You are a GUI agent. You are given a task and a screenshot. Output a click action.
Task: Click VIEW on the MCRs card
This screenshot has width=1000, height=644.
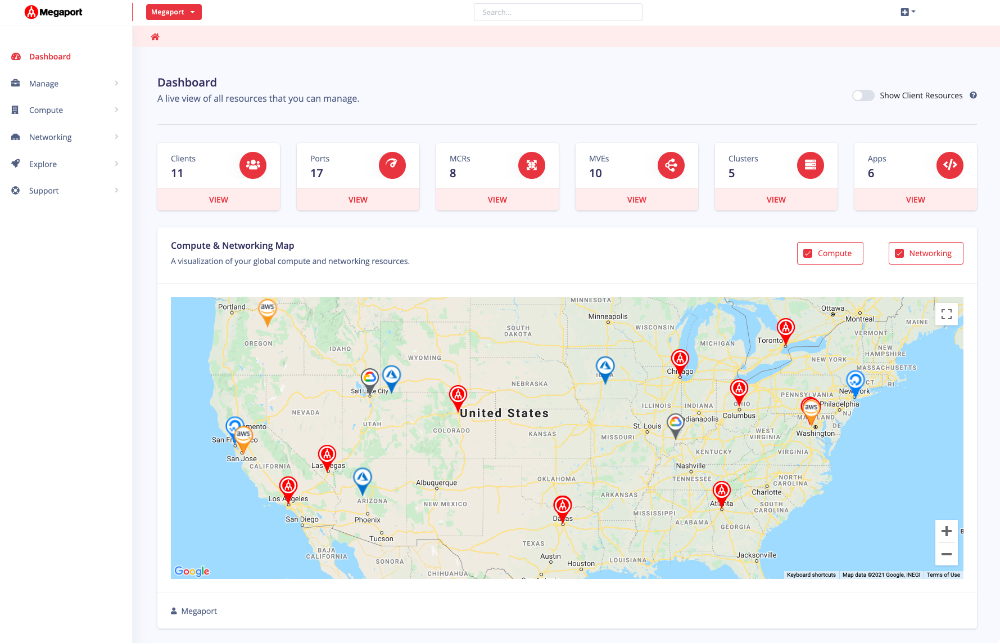click(497, 200)
